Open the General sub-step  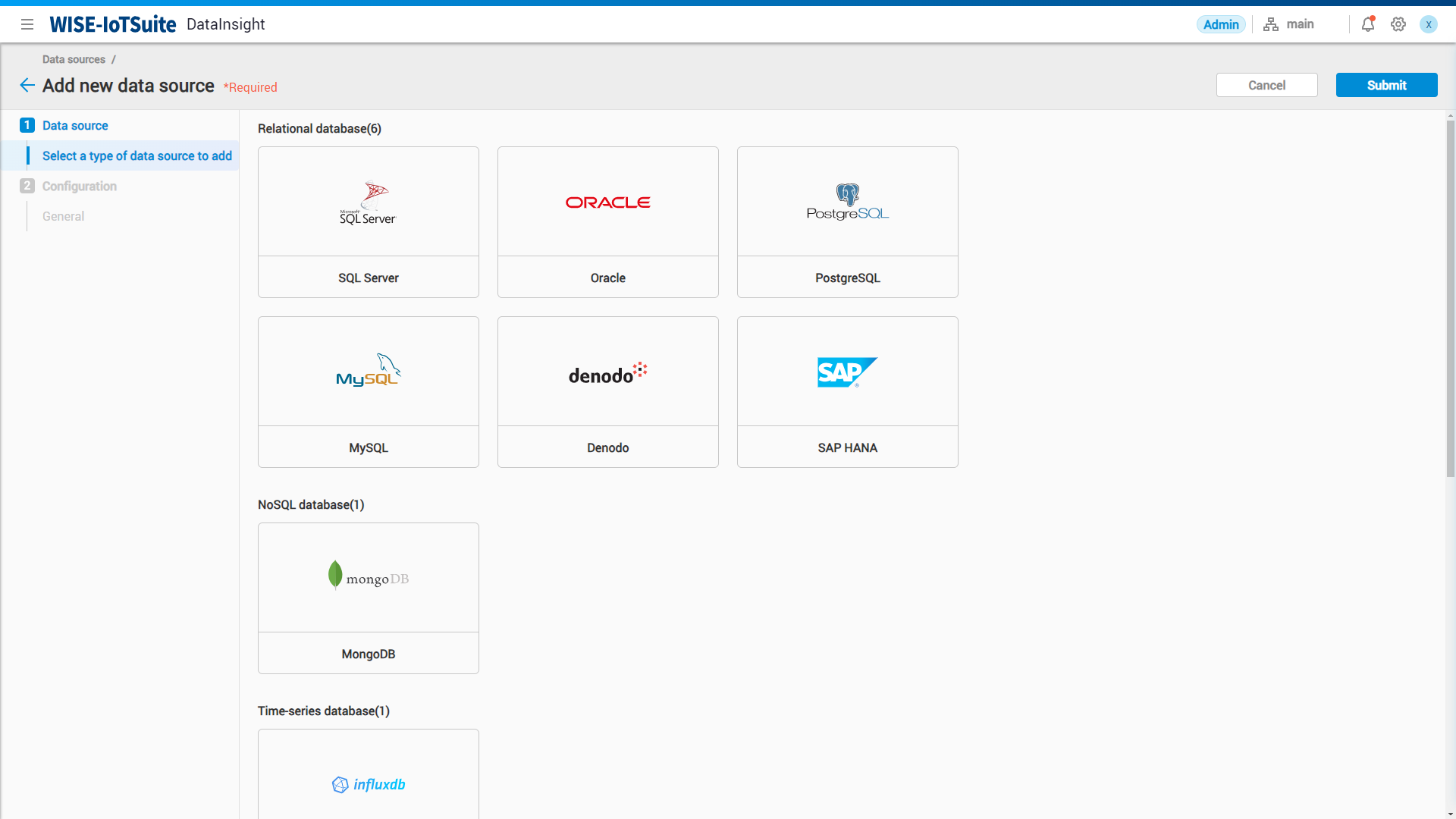tap(64, 216)
